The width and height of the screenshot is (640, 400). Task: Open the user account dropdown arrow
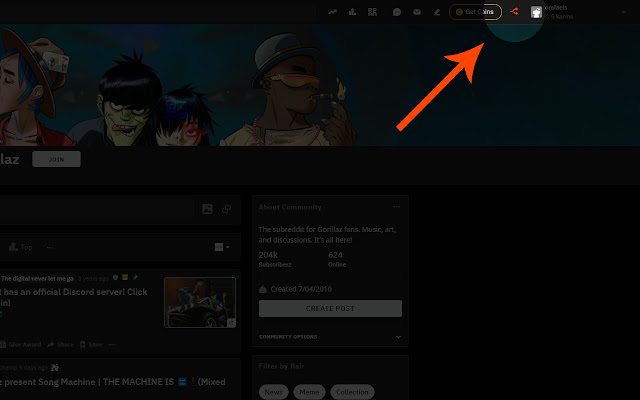(624, 12)
